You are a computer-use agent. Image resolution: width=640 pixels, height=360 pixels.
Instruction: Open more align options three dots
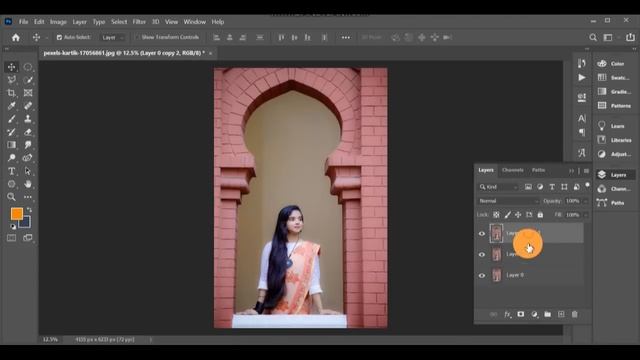346,38
